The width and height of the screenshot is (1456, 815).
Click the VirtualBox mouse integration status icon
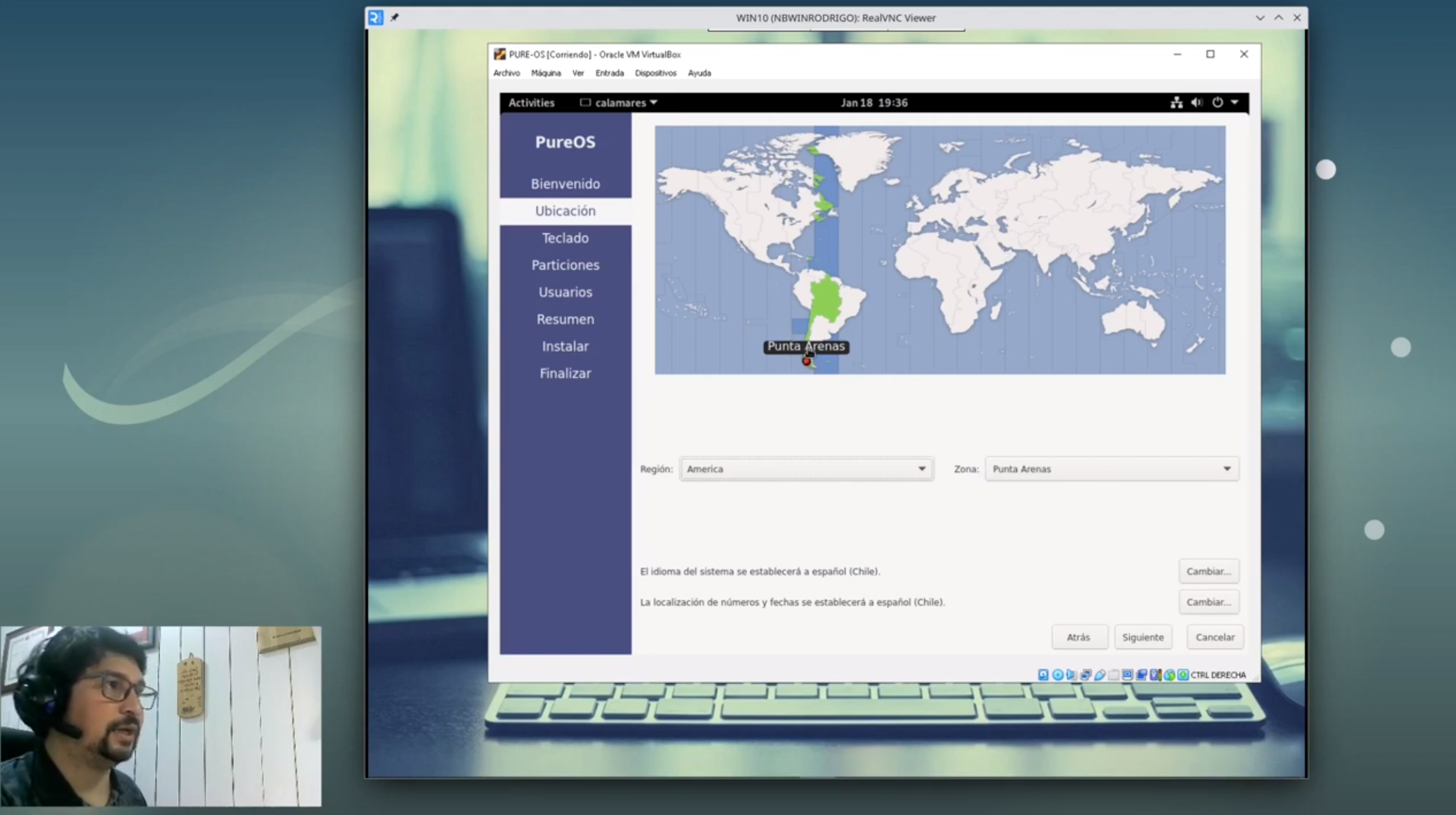pyautogui.click(x=1169, y=675)
